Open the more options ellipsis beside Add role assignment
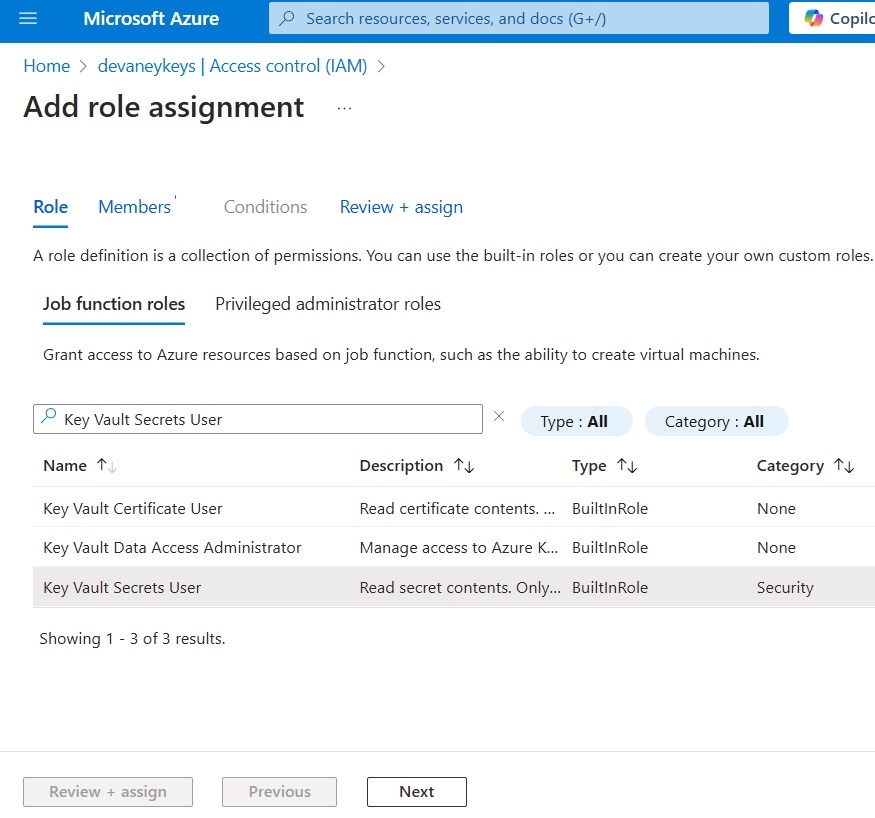The height and width of the screenshot is (818, 875). point(344,108)
